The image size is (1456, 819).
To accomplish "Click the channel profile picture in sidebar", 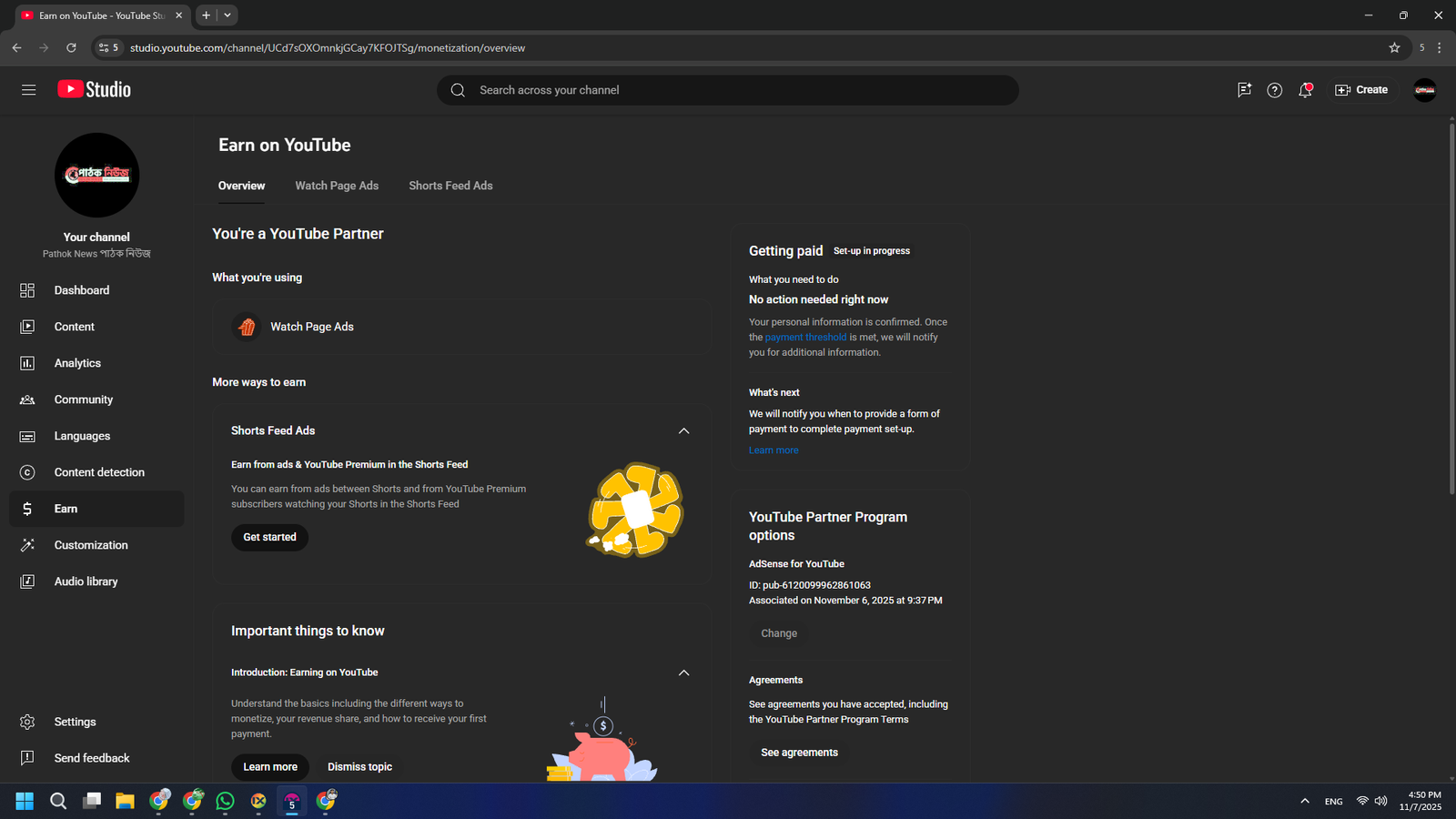I will [96, 175].
